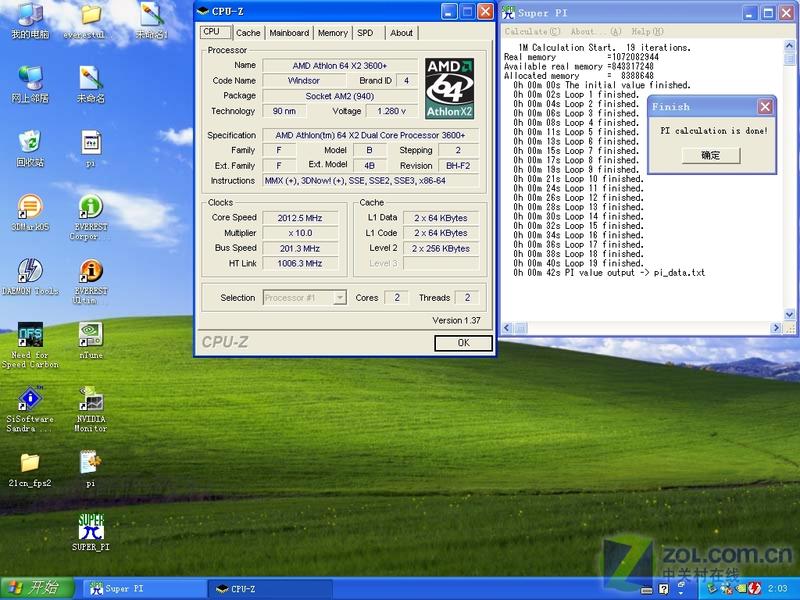Click the Revision BH-F2 field
Image resolution: width=800 pixels, height=600 pixels.
[458, 166]
